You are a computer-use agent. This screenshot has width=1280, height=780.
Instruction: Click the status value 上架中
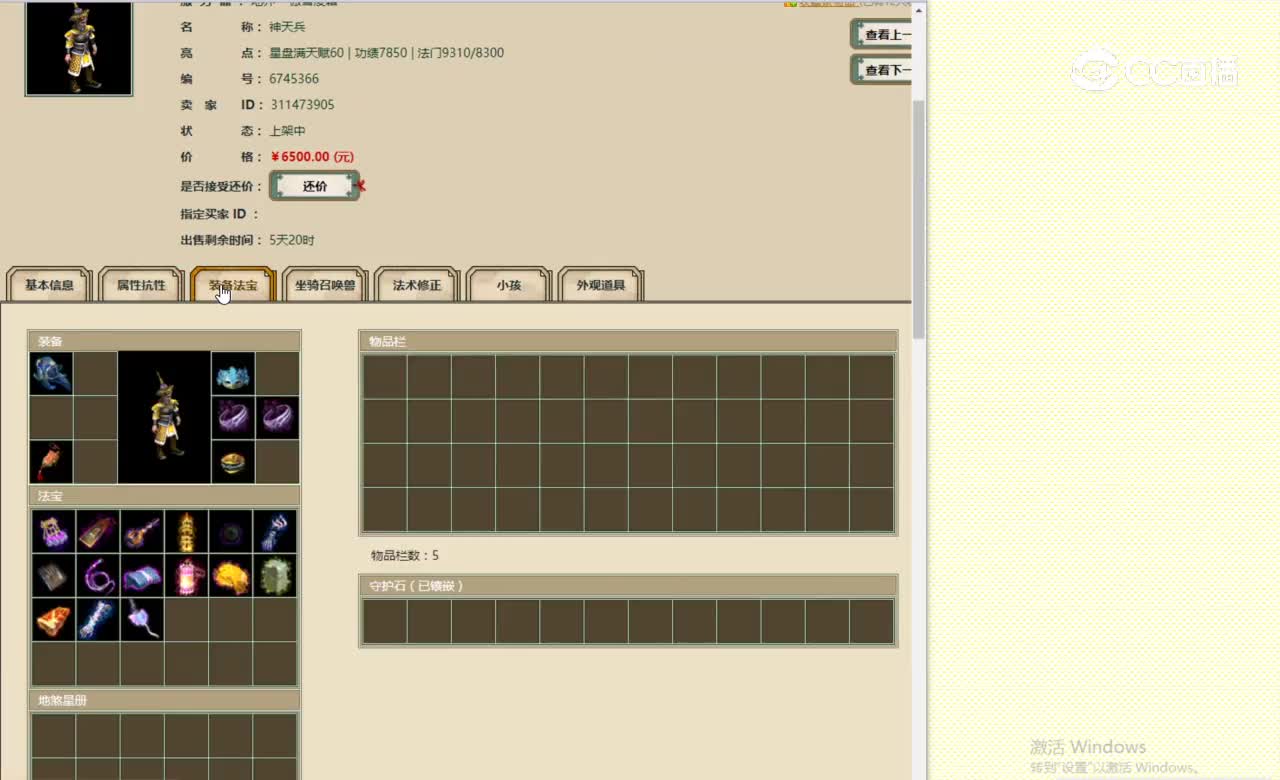[287, 131]
